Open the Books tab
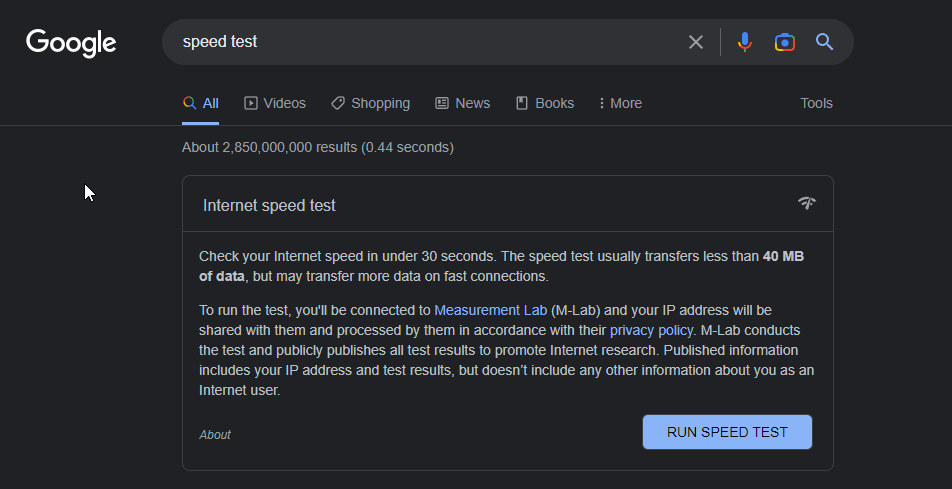 (545, 103)
